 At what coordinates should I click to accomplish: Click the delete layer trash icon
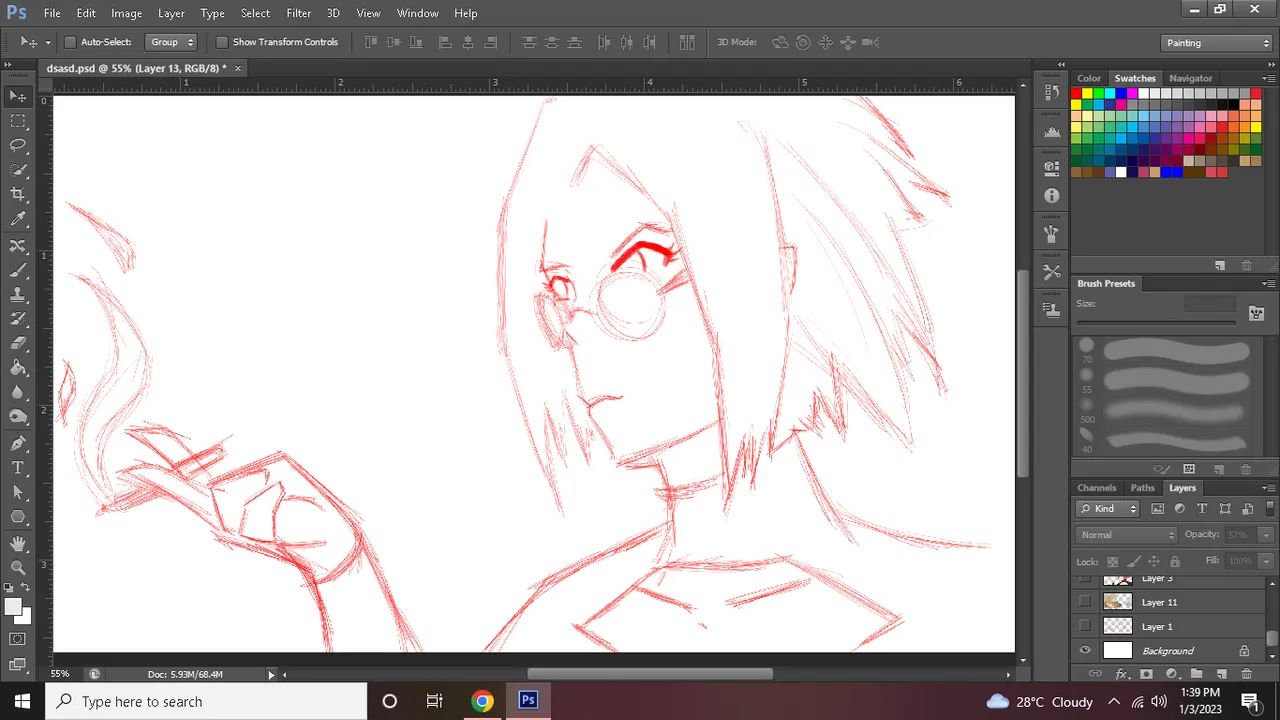click(x=1246, y=675)
